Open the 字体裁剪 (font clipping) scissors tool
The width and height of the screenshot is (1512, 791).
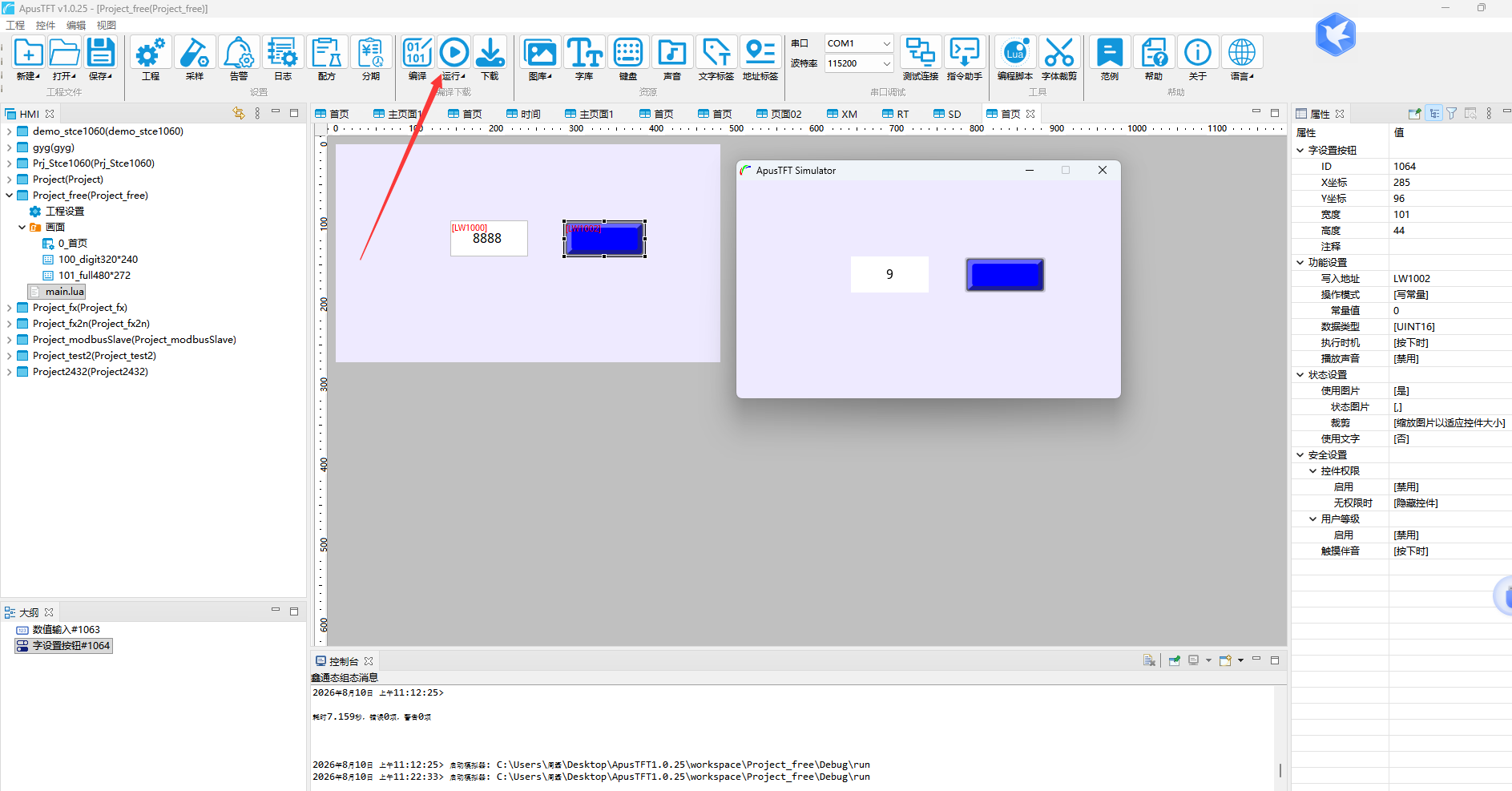click(x=1059, y=53)
